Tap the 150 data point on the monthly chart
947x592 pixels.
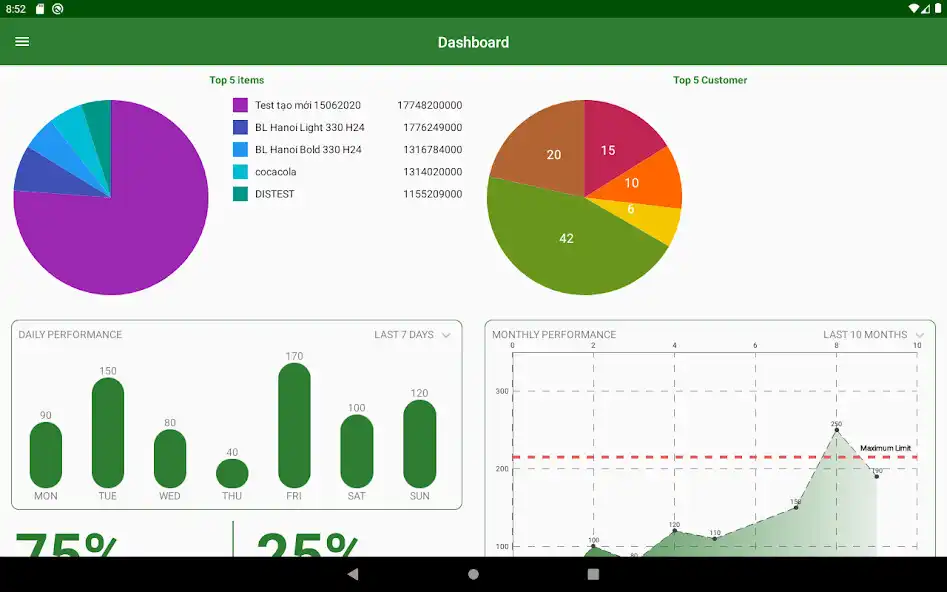(x=796, y=507)
